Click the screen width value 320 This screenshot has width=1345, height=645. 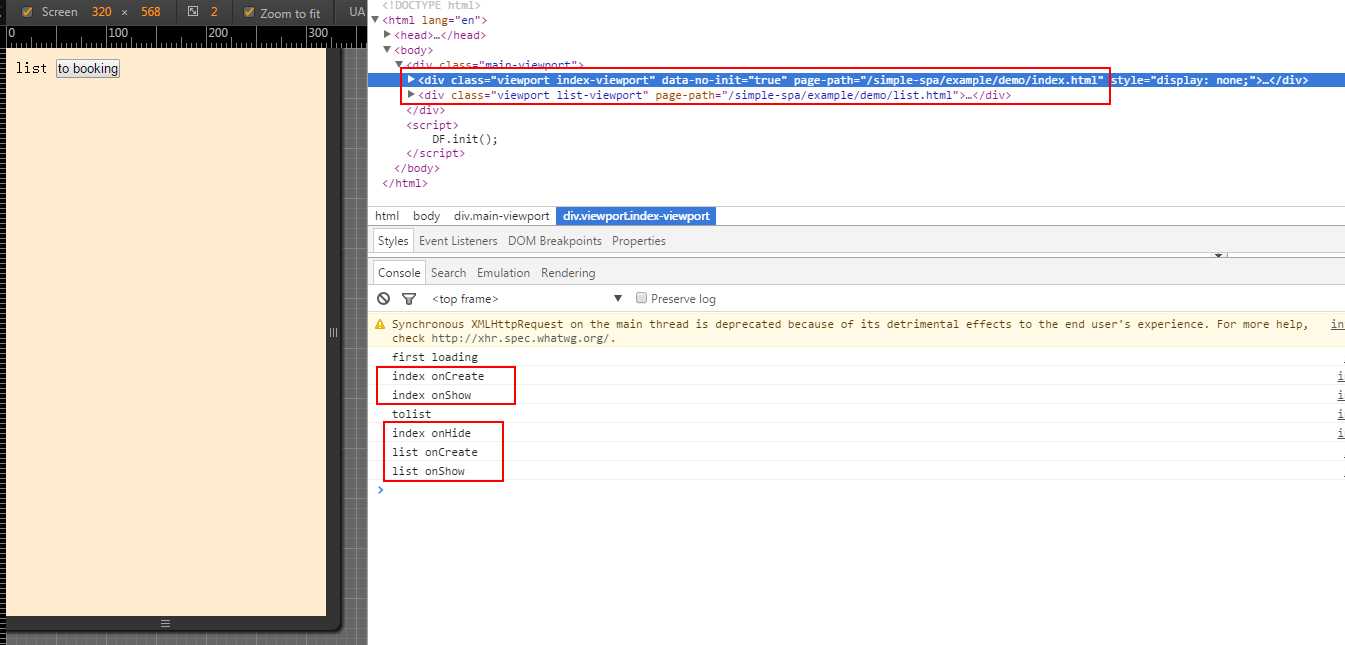point(101,12)
